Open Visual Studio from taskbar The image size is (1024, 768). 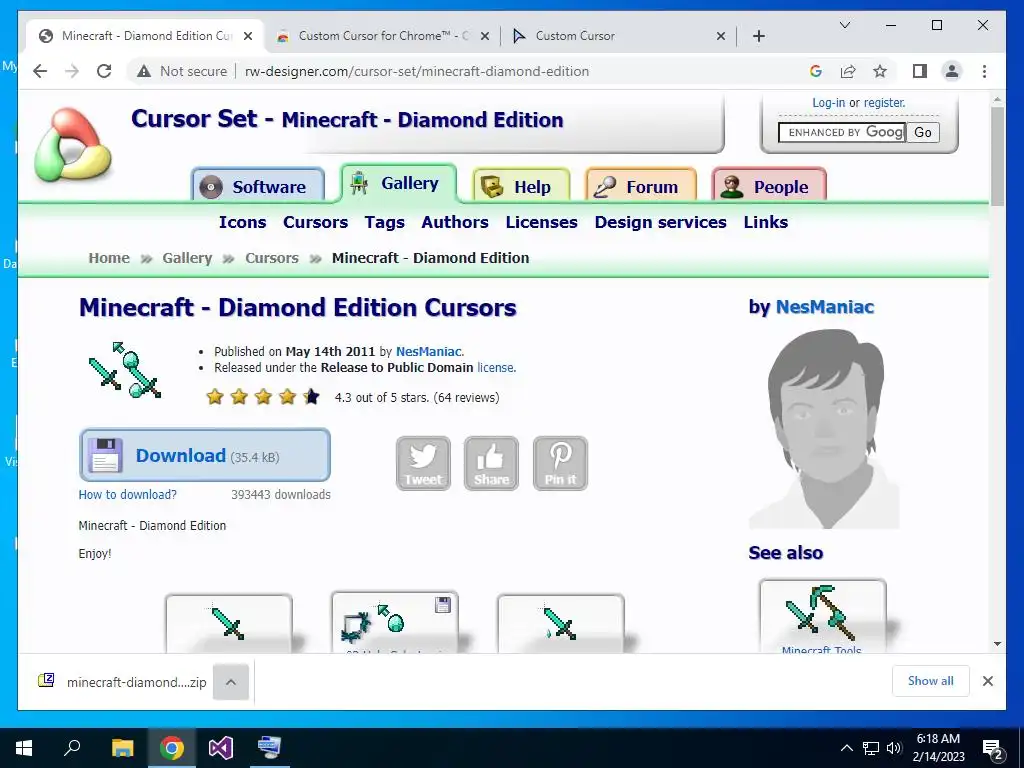click(x=221, y=748)
